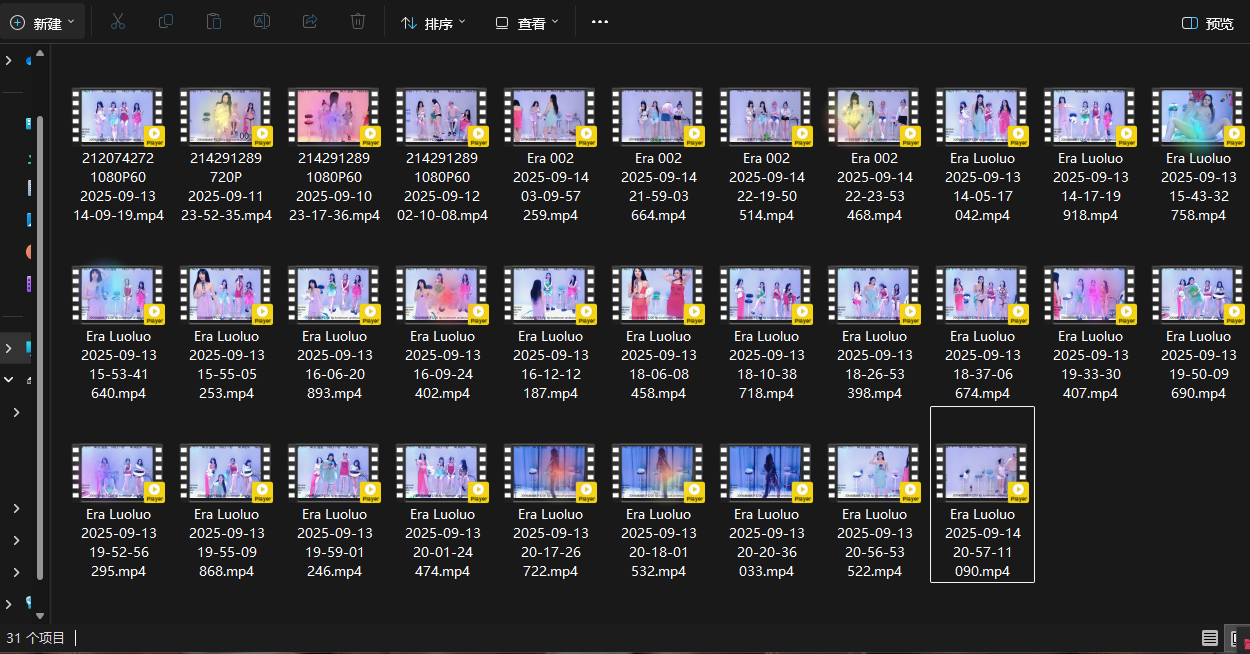Open the 查看 view dropdown
Screen dimensions: 1250x654
[x=527, y=23]
